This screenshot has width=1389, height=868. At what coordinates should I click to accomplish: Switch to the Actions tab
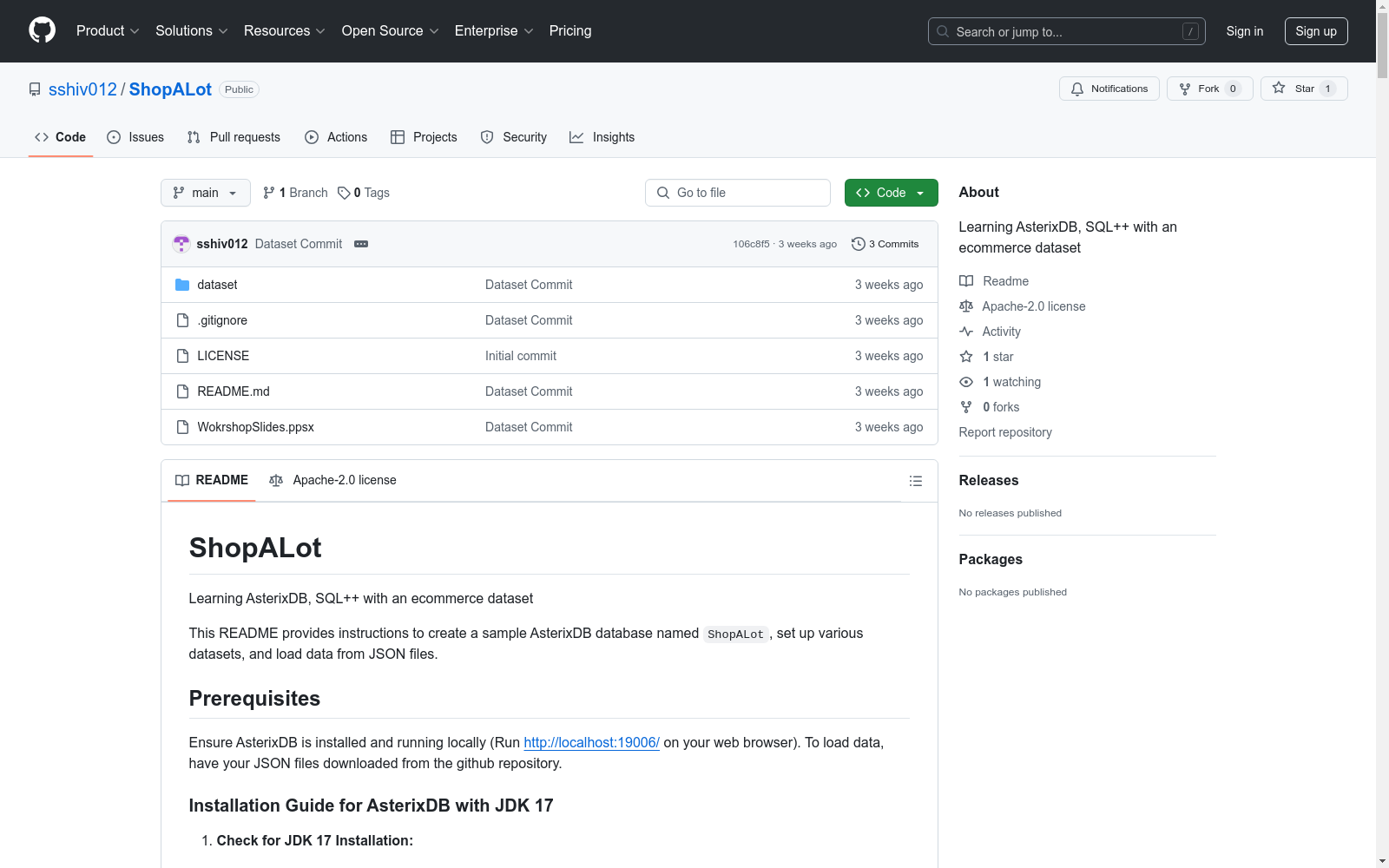(336, 137)
